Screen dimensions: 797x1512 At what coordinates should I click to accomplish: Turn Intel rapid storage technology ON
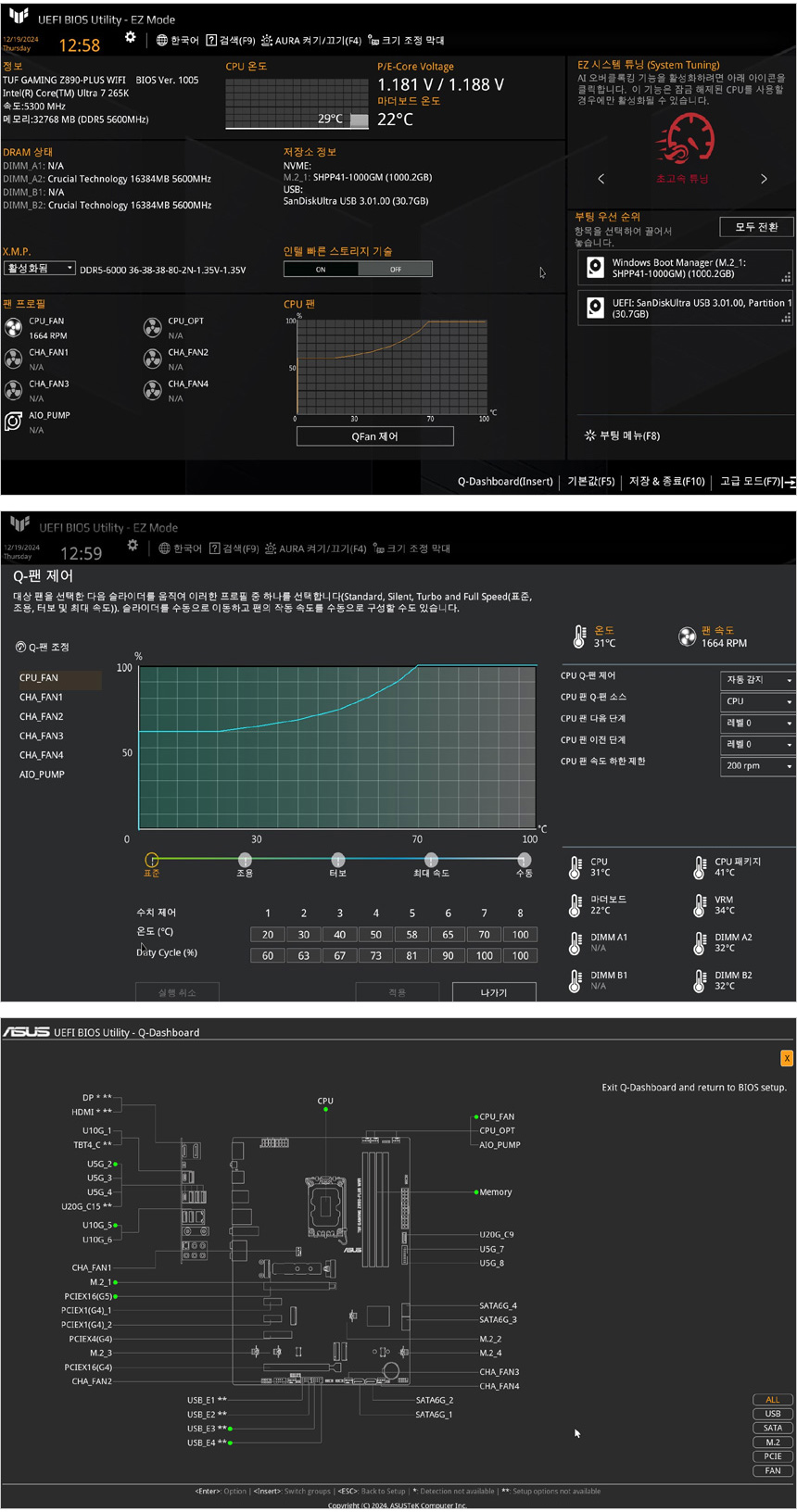click(x=321, y=270)
